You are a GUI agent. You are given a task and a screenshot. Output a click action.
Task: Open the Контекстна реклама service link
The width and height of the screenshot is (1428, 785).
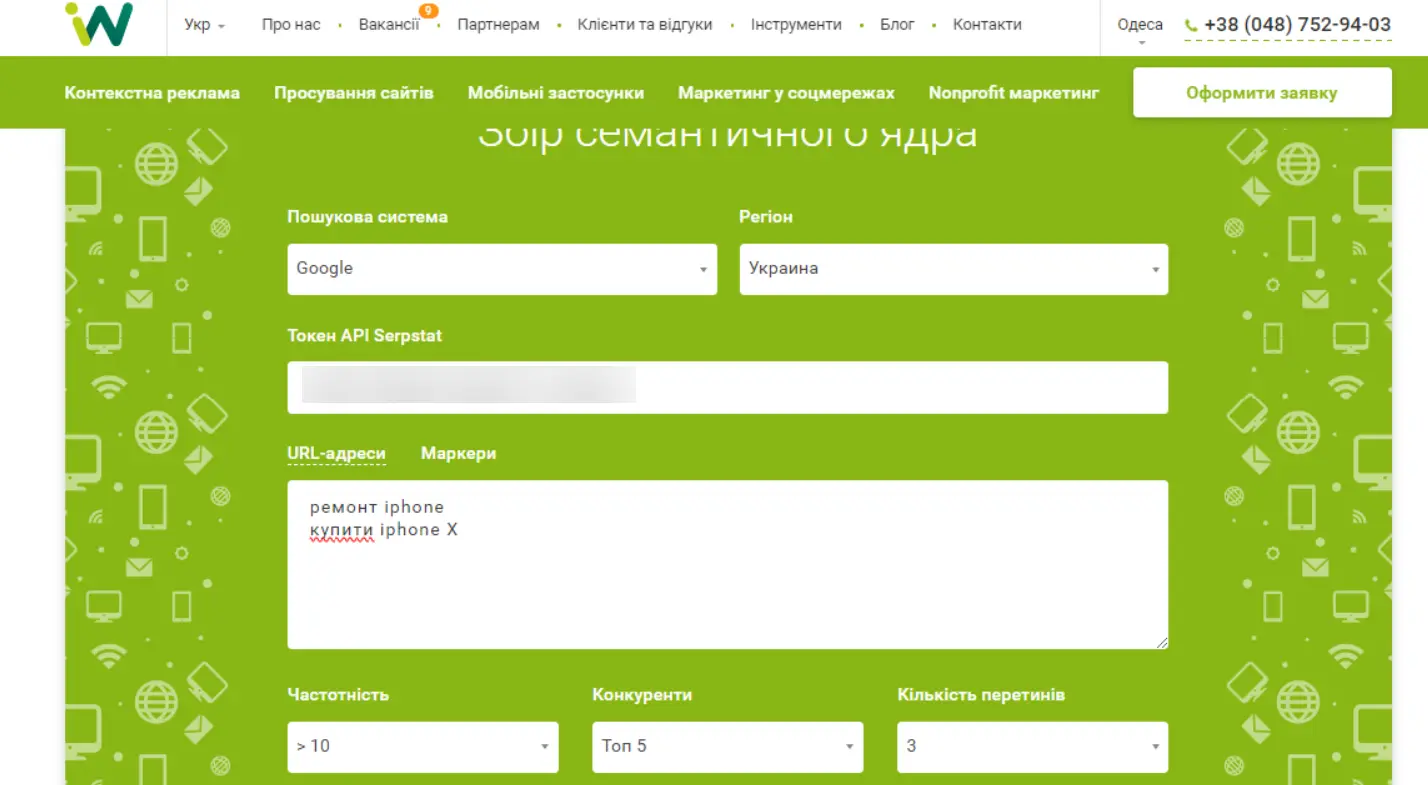pyautogui.click(x=152, y=93)
